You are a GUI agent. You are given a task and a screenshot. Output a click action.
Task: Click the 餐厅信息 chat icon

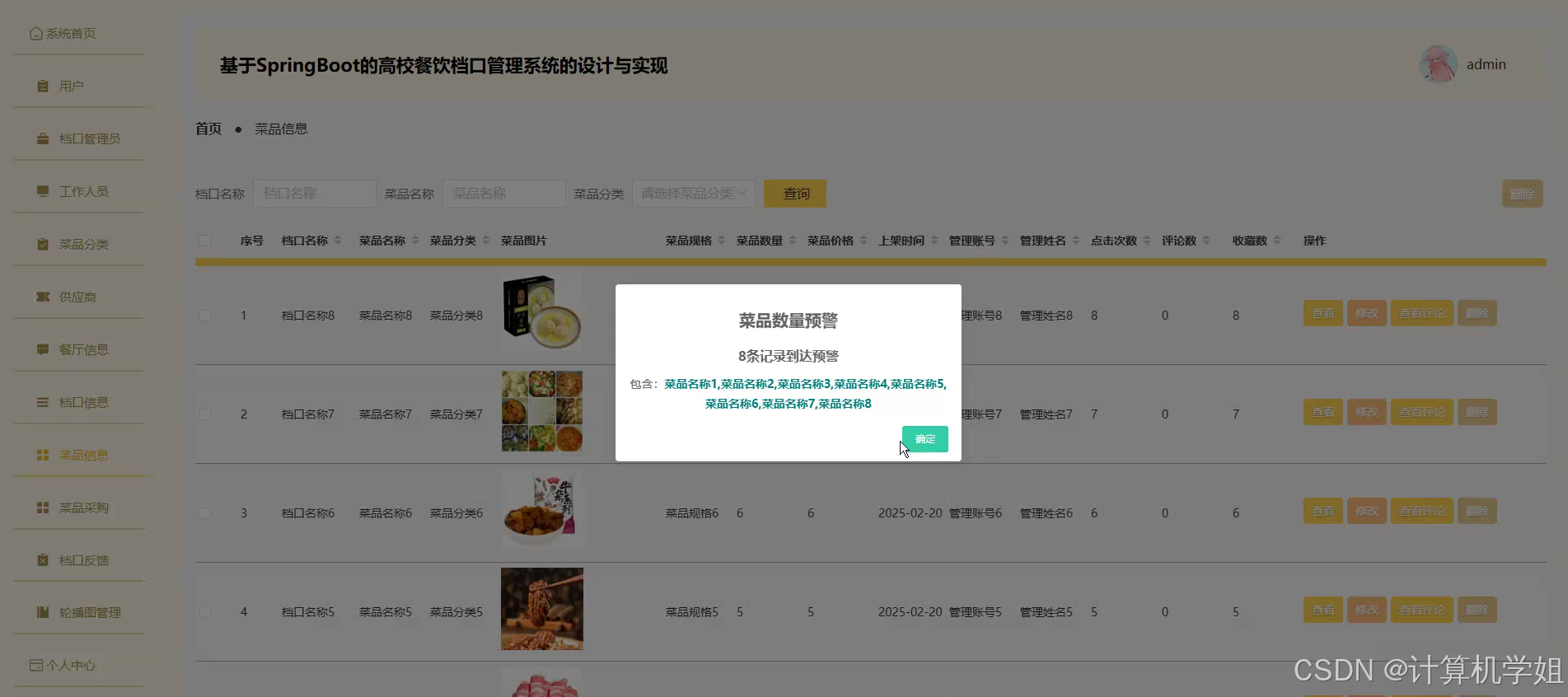[43, 349]
